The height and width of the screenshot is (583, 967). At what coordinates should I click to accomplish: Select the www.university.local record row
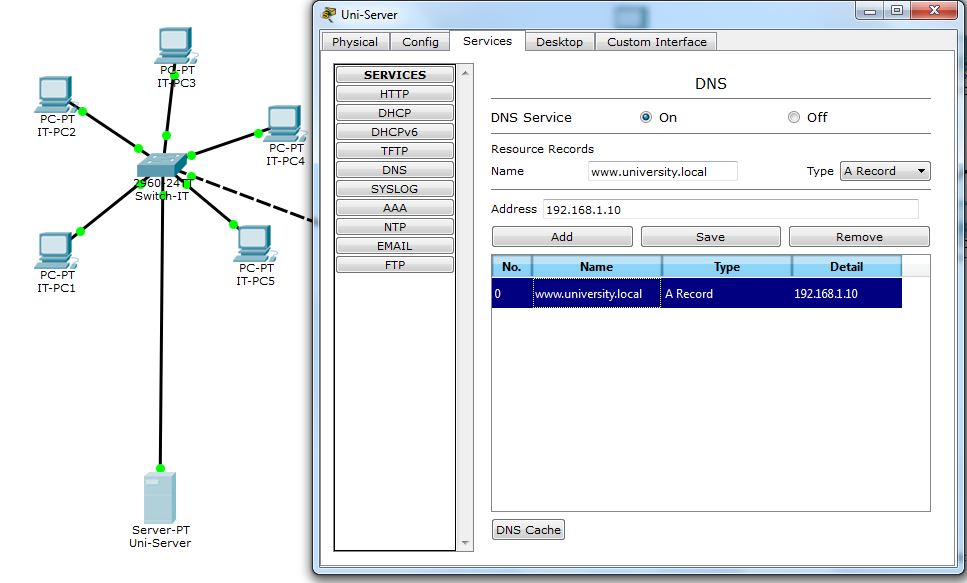[x=696, y=294]
